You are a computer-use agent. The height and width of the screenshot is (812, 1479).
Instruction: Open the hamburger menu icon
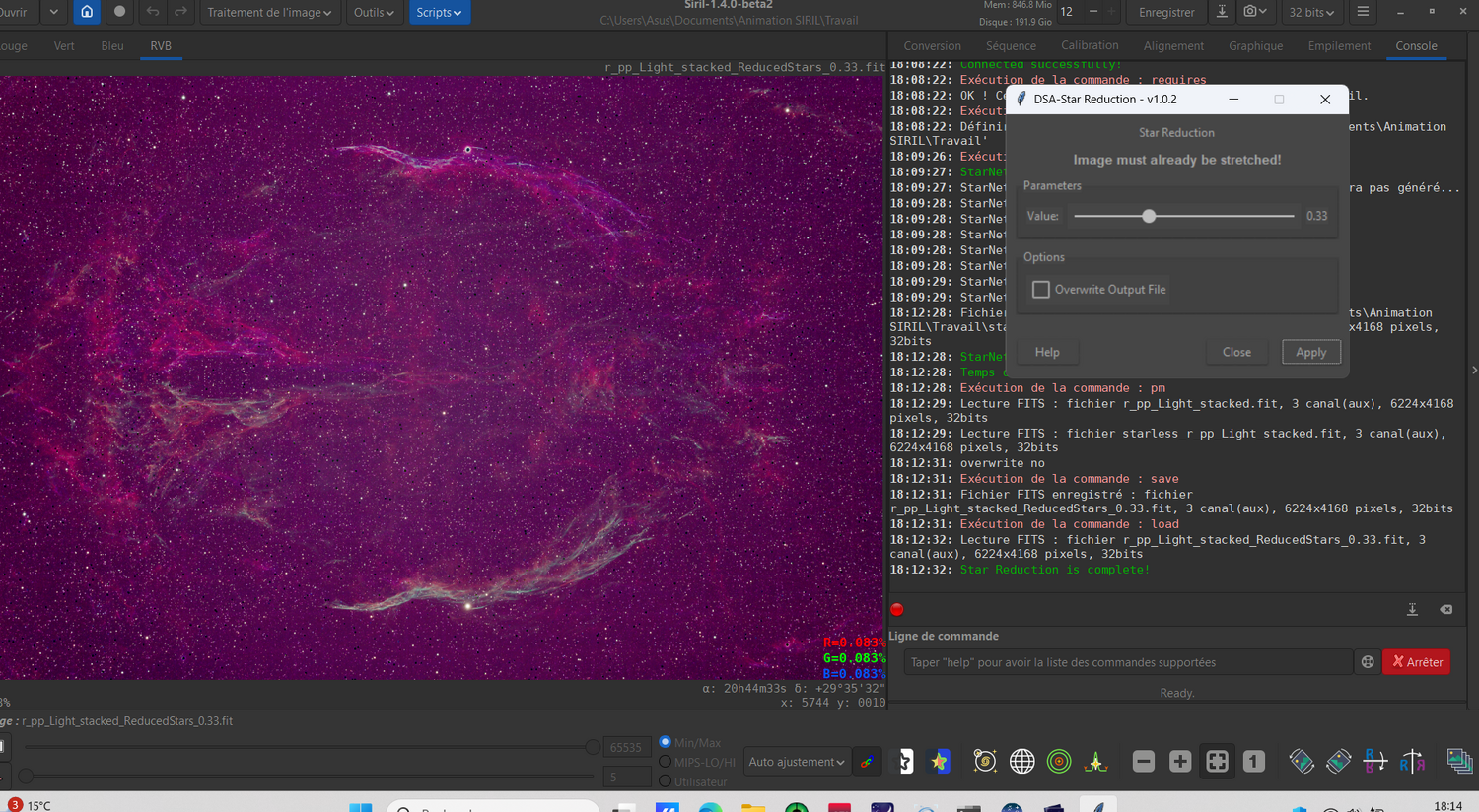coord(1363,12)
